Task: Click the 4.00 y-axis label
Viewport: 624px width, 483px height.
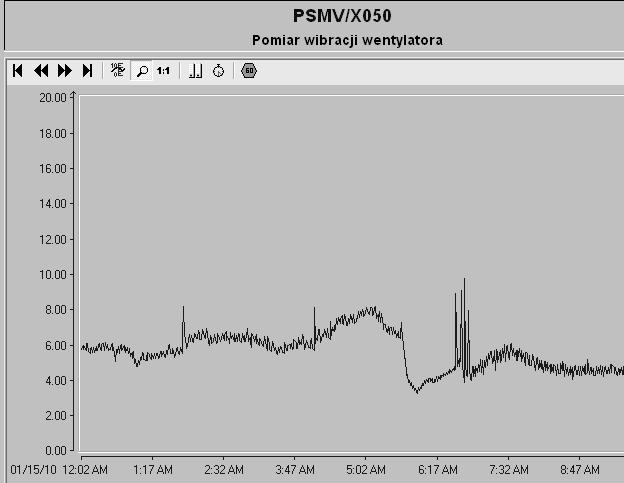Action: coord(56,380)
